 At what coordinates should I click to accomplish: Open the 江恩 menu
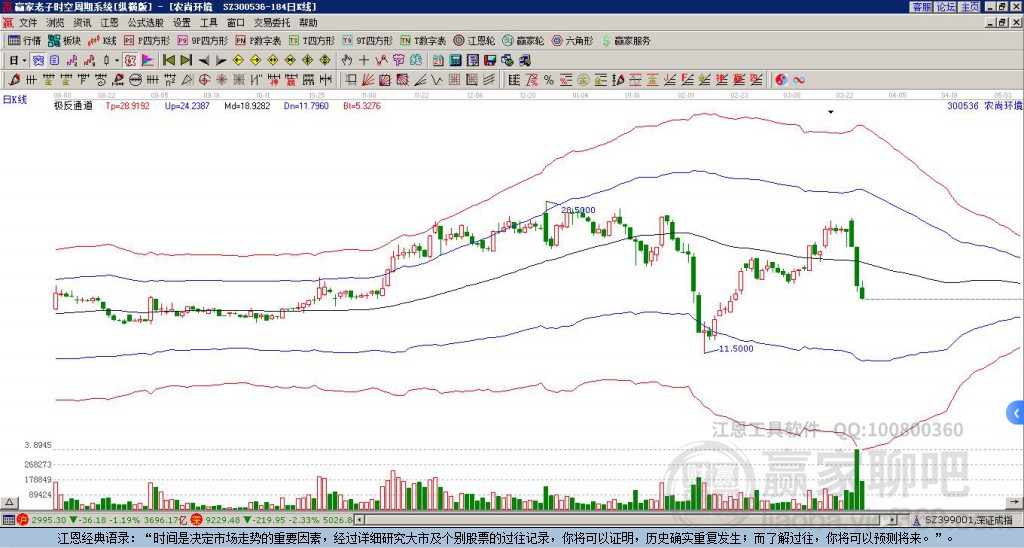[109, 23]
